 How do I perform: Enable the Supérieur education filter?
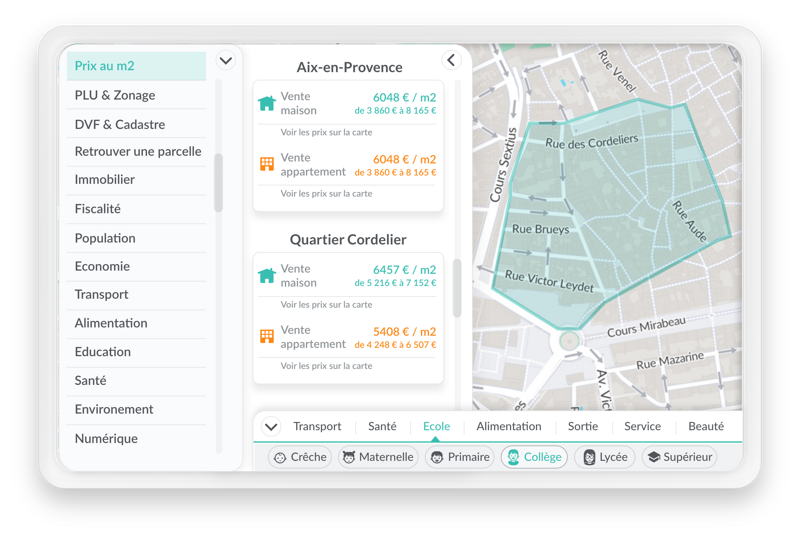(679, 457)
